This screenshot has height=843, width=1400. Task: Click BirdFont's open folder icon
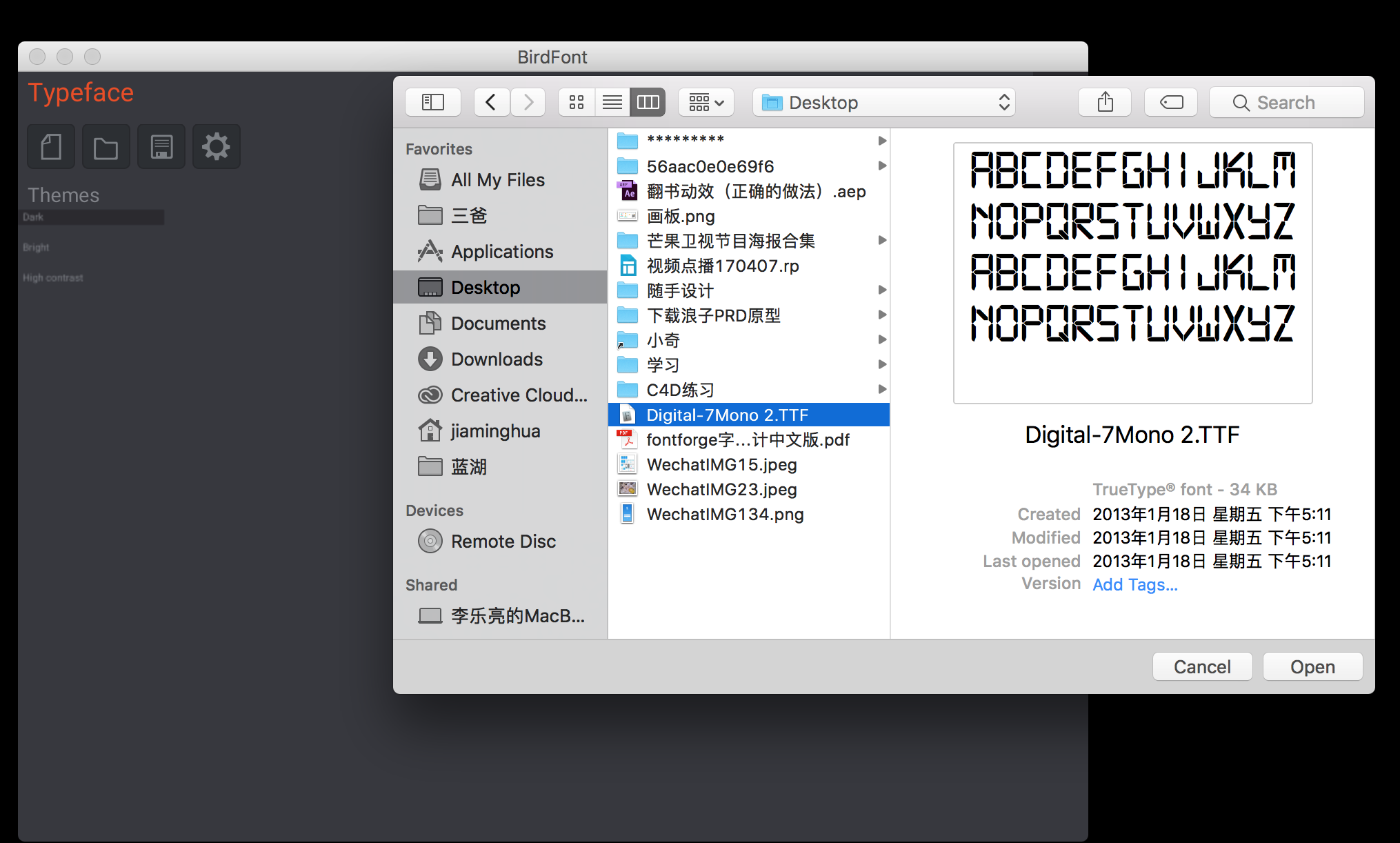[x=106, y=147]
